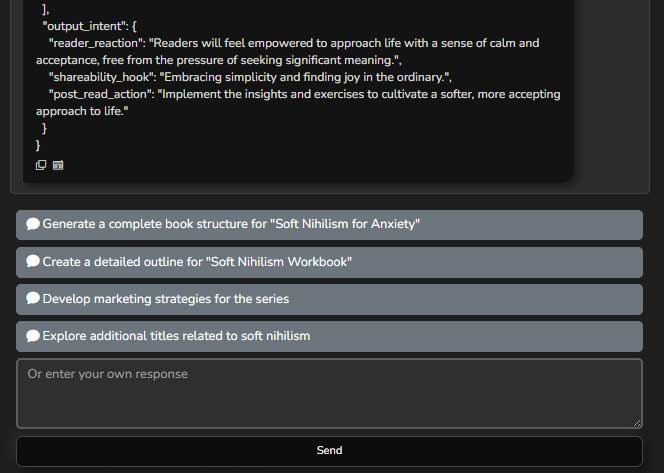
Task: Focus the 'Or enter your own response' box
Action: coord(329,393)
